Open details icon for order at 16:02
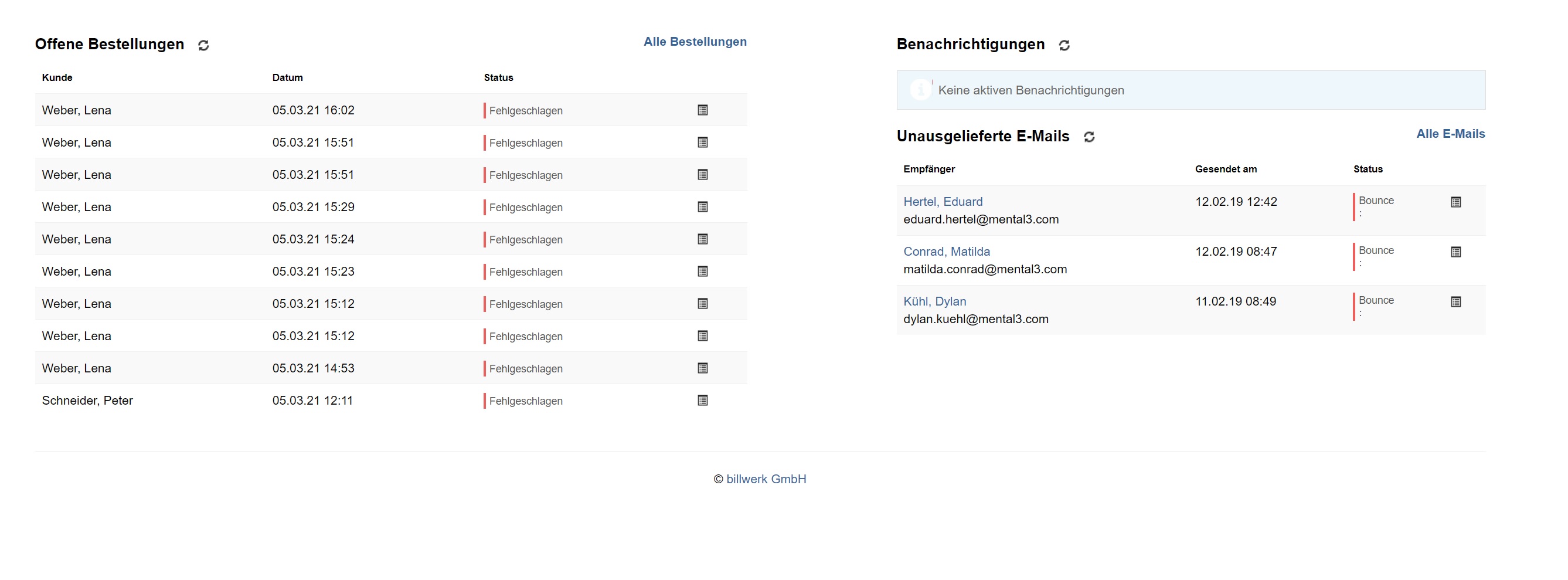Viewport: 1568px width, 580px height. [702, 110]
